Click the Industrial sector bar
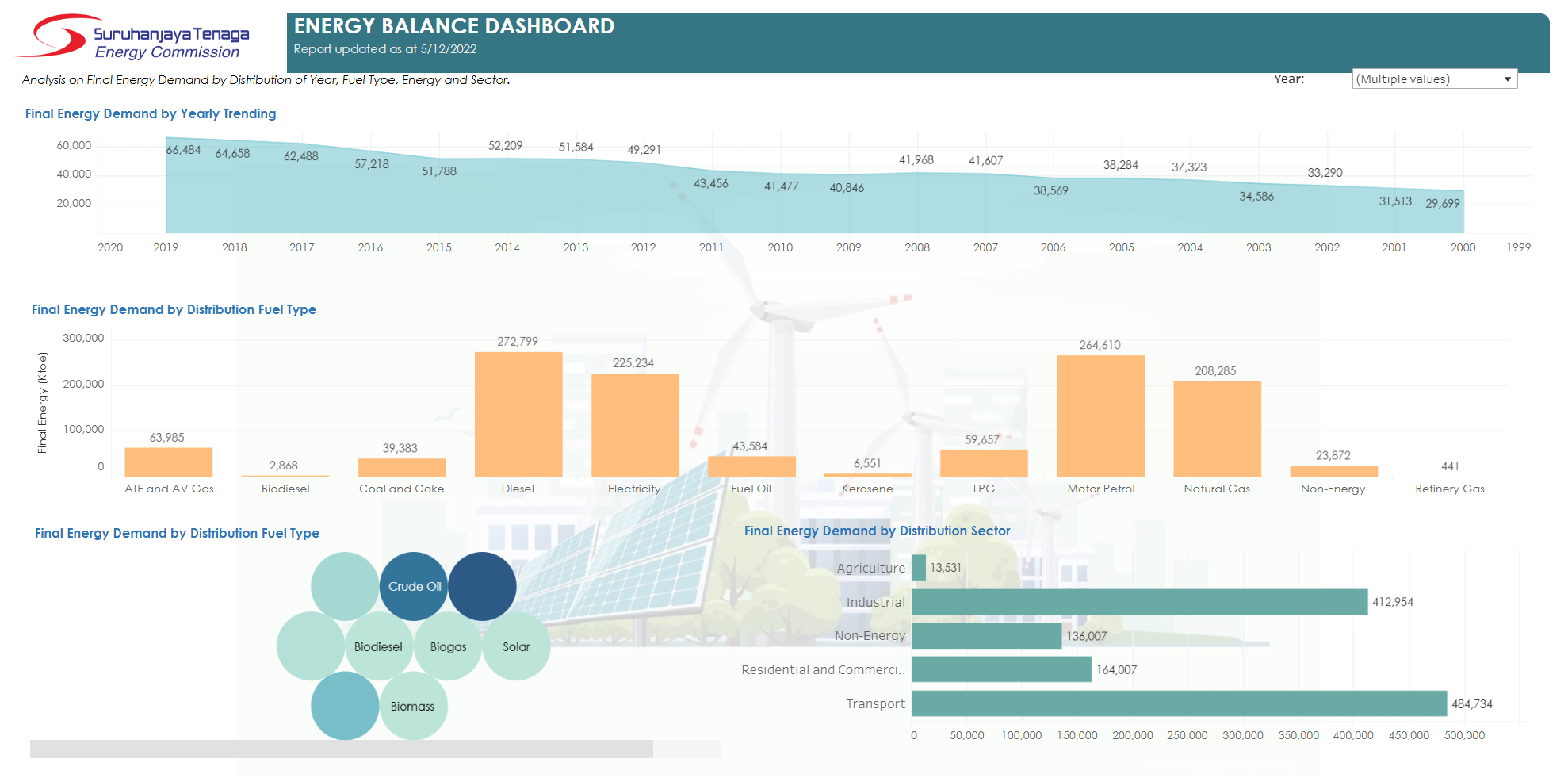 pyautogui.click(x=1139, y=602)
